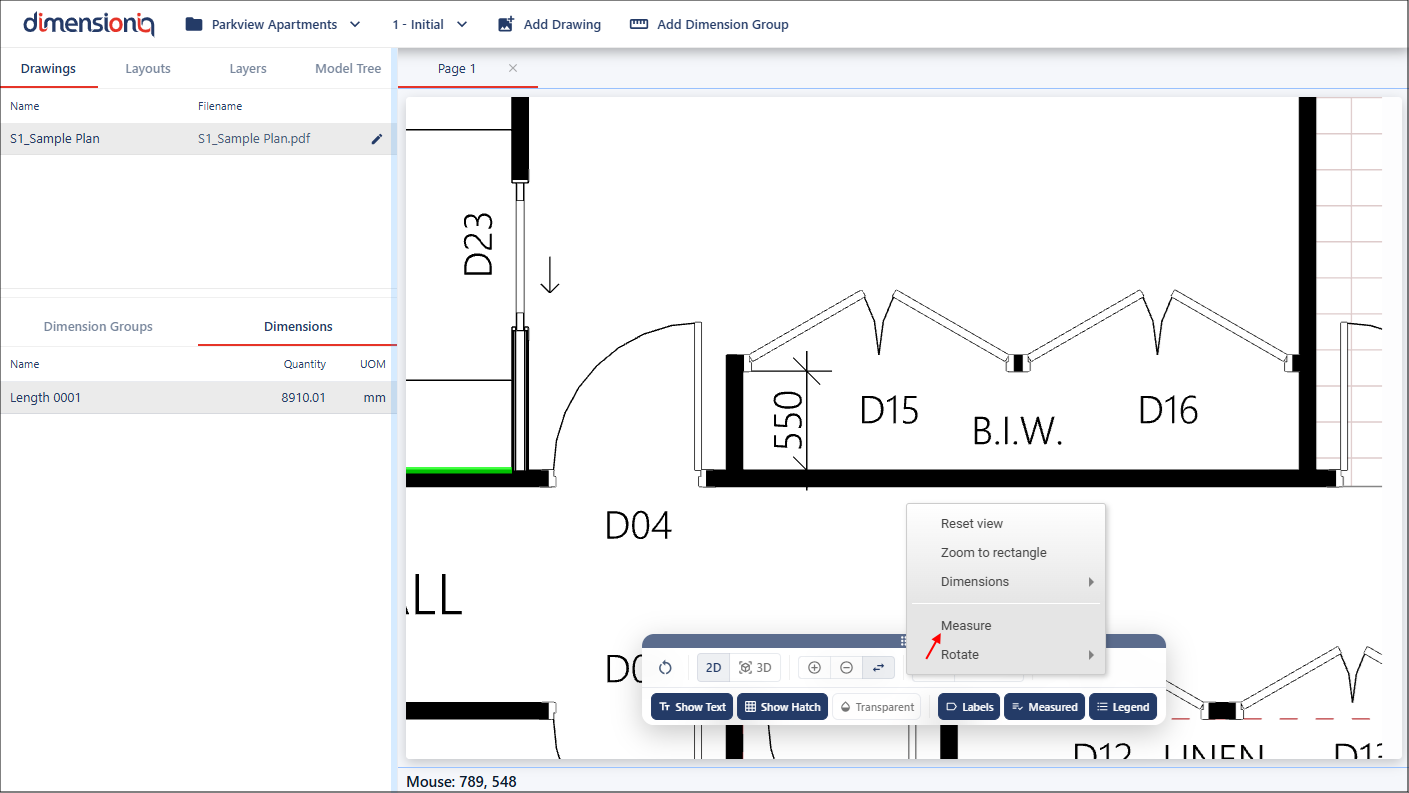Viewport: 1409px width, 793px height.
Task: Click the Add Drawing button
Action: (549, 24)
